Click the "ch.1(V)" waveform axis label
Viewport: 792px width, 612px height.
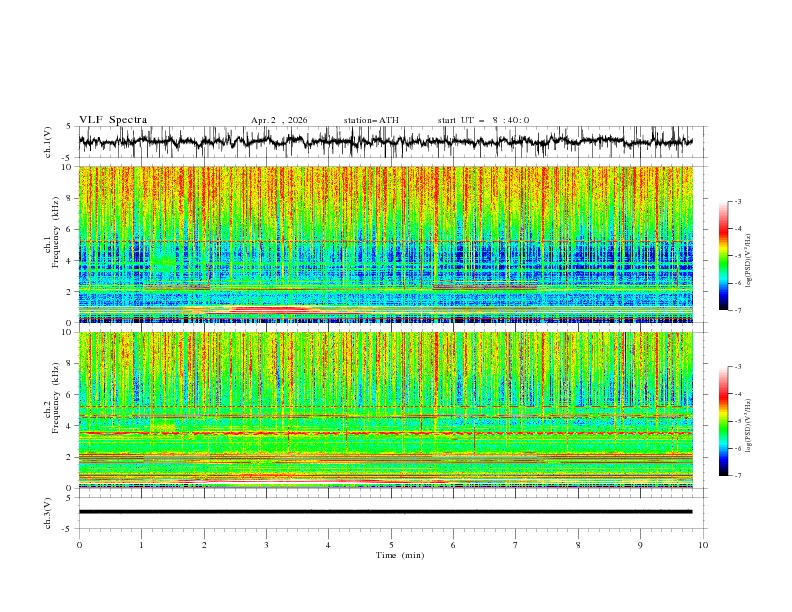48,142
